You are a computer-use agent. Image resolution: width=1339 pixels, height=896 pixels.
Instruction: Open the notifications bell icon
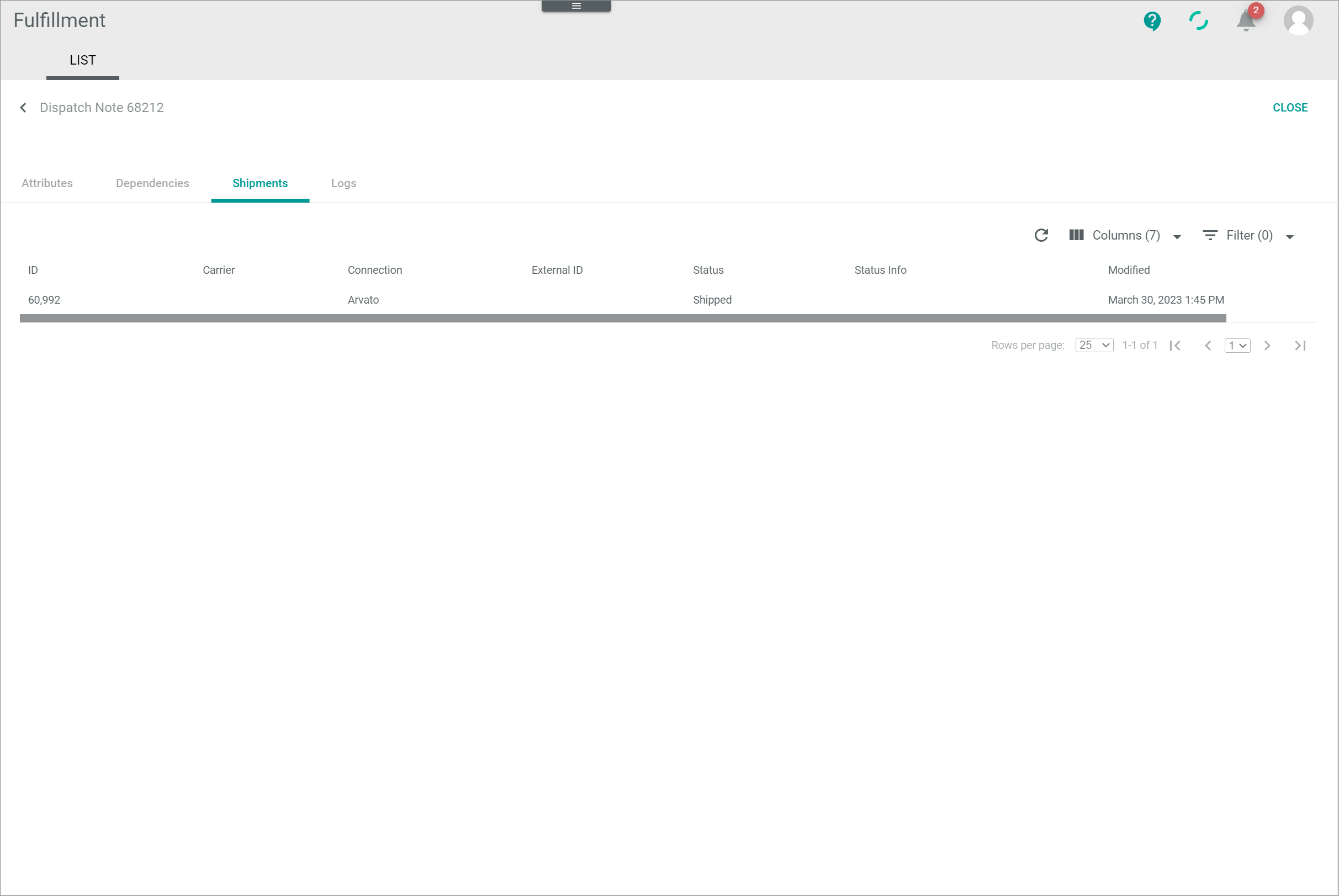click(1246, 21)
